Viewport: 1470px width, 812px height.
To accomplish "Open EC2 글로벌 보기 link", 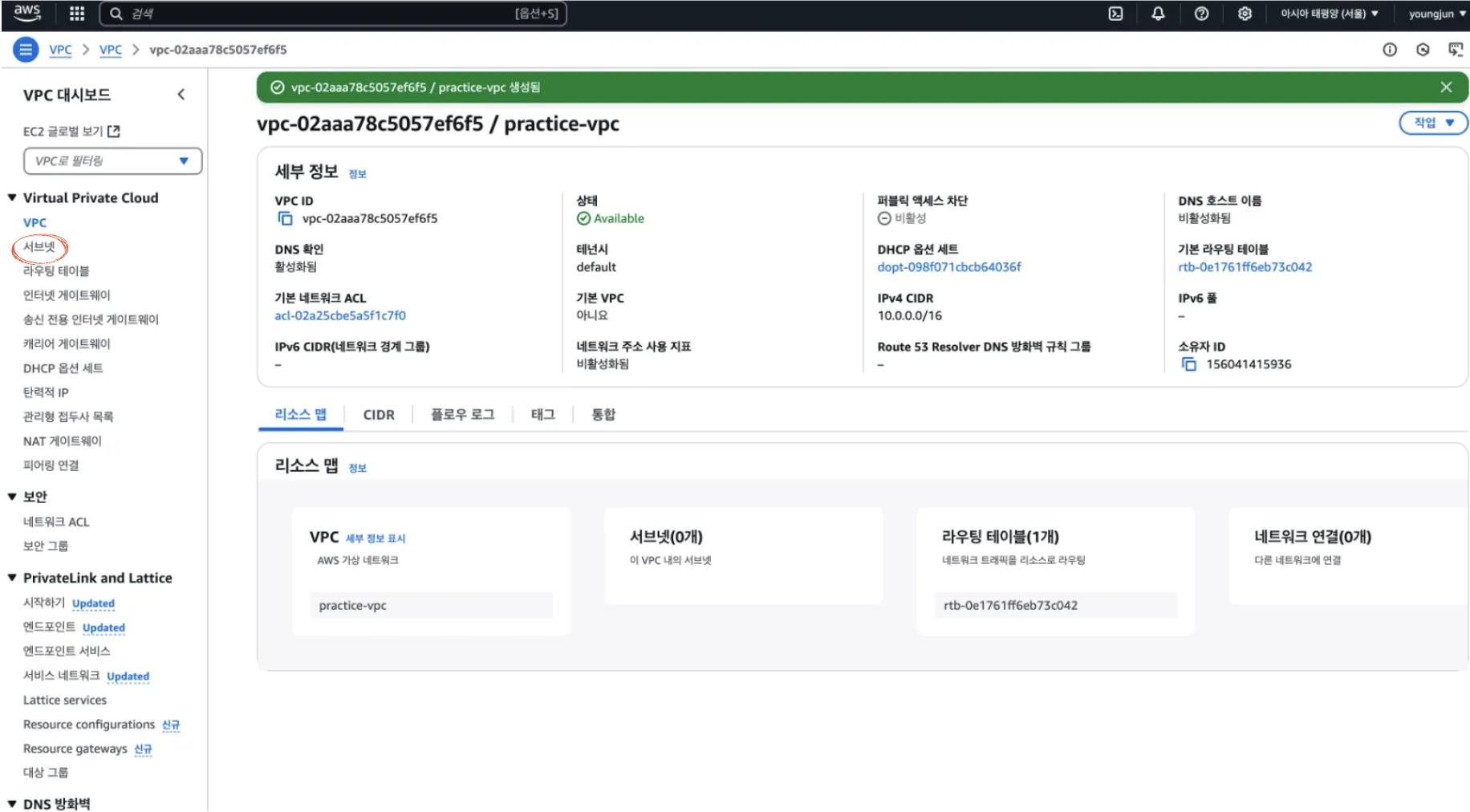I will click(63, 131).
